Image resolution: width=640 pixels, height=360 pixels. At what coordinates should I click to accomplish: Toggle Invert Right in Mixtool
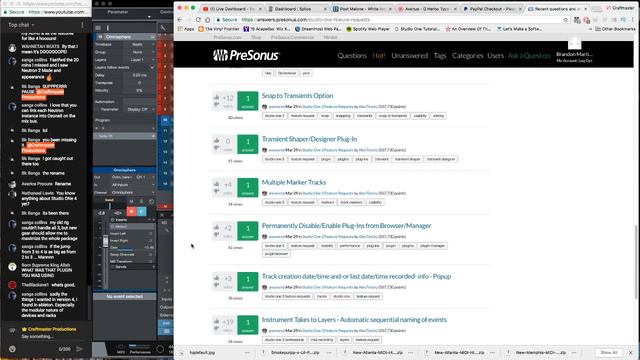[150, 240]
